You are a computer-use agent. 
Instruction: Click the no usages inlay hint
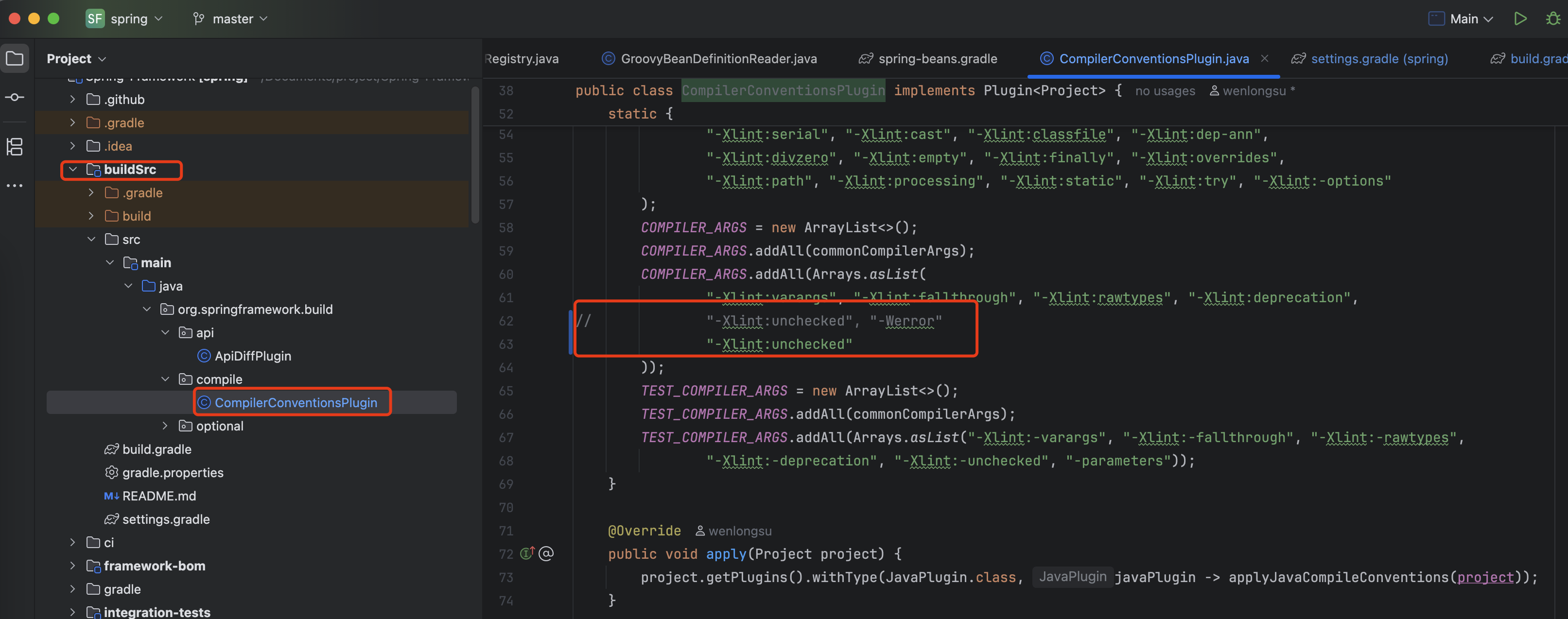1165,91
